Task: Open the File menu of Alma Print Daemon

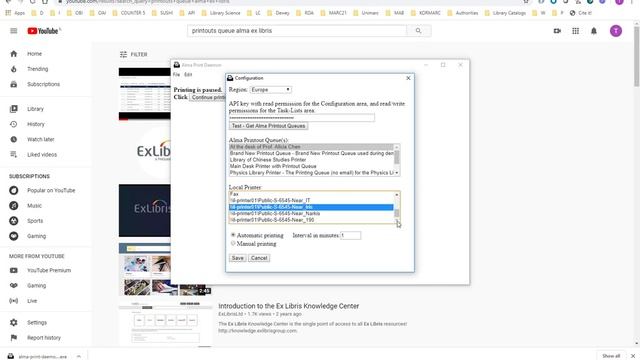Action: [176, 75]
